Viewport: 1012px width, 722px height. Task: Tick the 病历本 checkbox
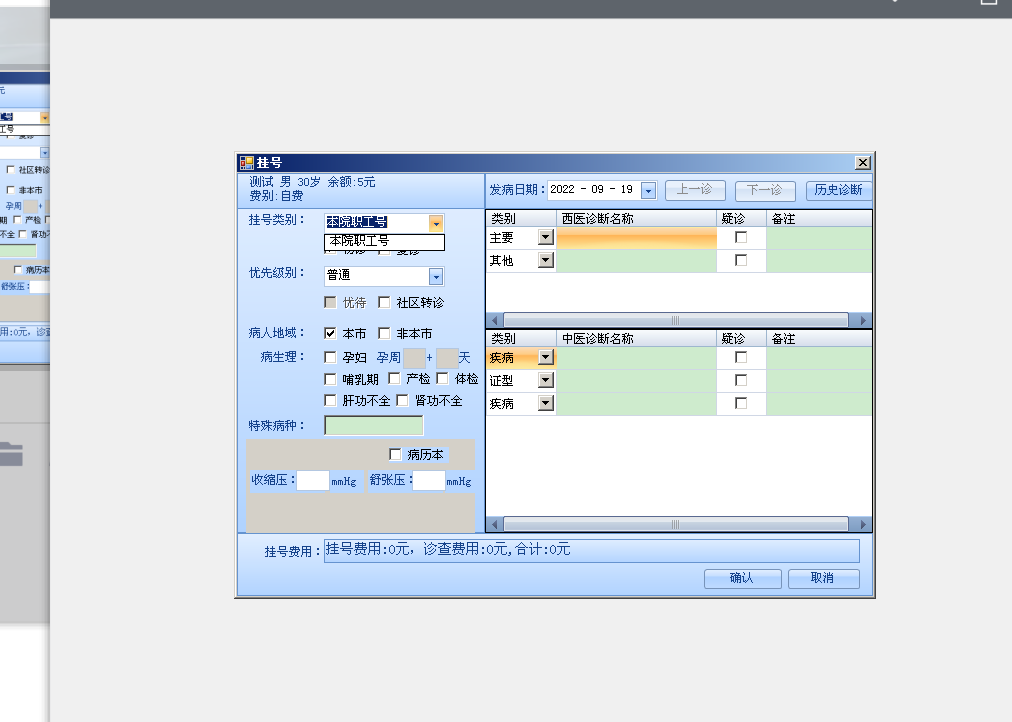396,455
